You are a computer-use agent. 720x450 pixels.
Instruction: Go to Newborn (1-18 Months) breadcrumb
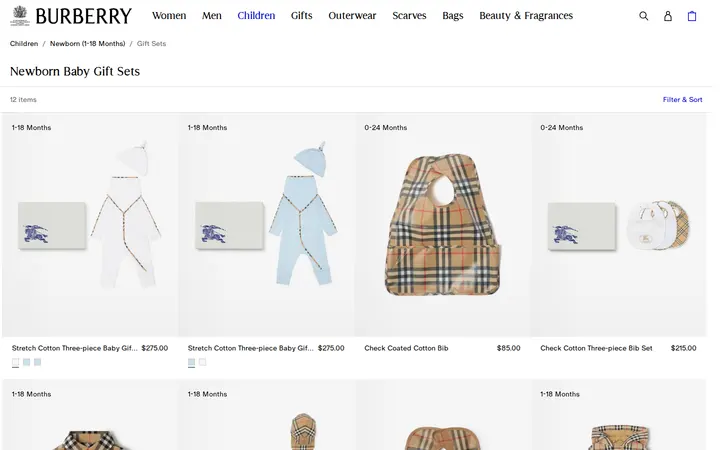click(x=87, y=44)
